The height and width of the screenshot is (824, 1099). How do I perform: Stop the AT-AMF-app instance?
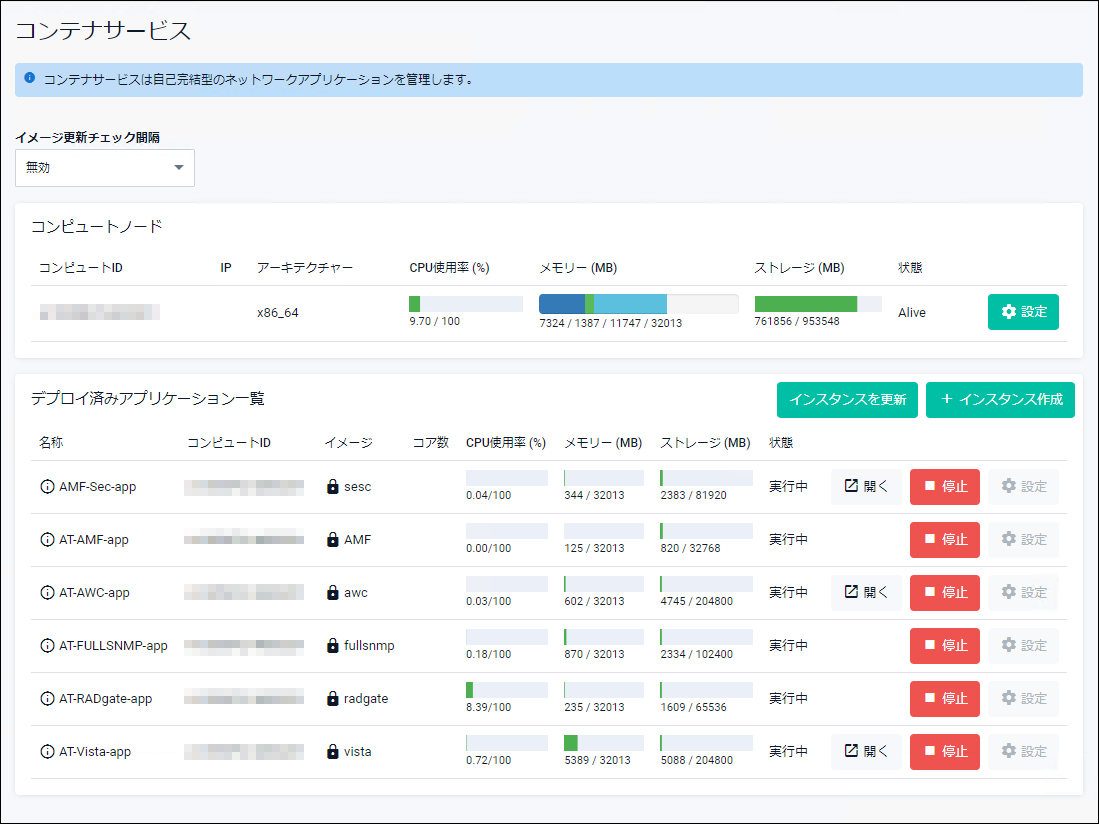pyautogui.click(x=944, y=540)
